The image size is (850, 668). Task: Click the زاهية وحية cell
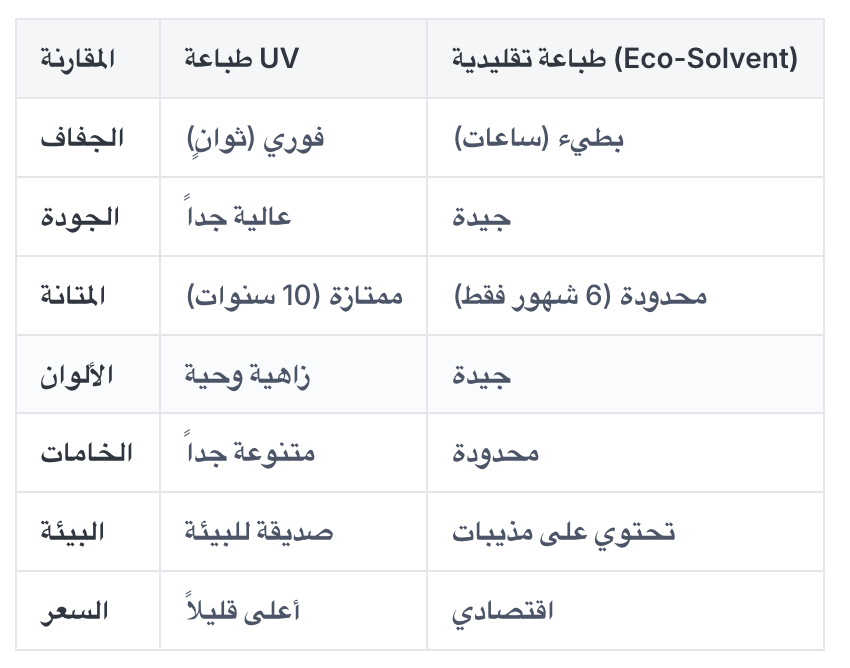248,375
